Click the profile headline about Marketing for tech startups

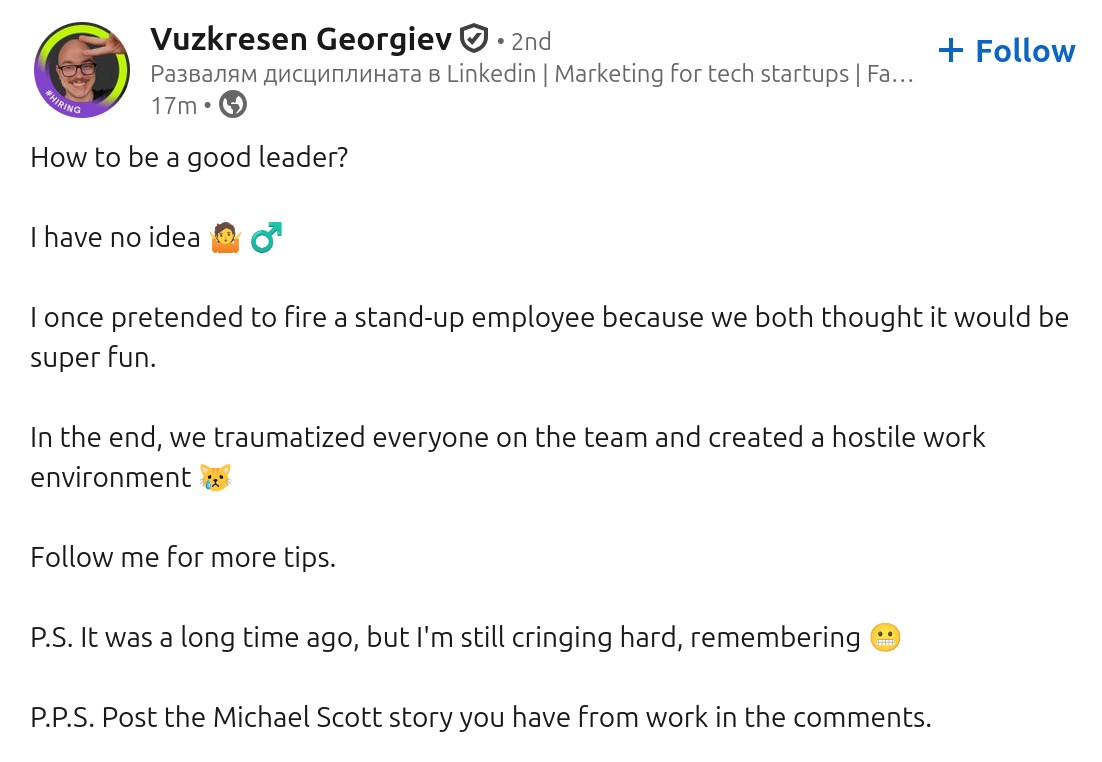click(530, 74)
